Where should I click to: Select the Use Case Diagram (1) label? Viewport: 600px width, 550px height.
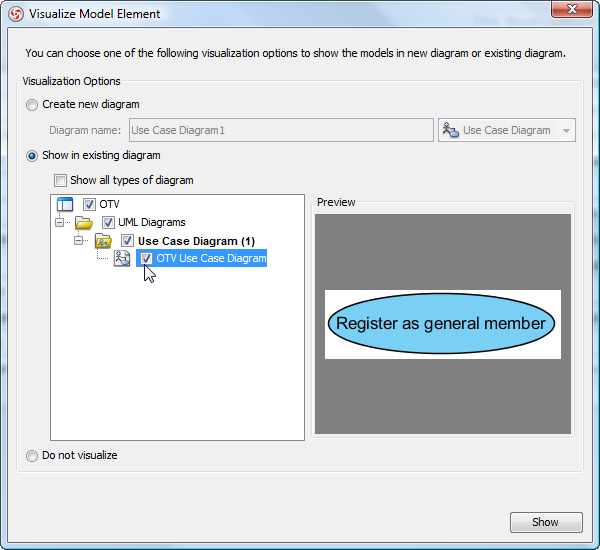click(196, 241)
